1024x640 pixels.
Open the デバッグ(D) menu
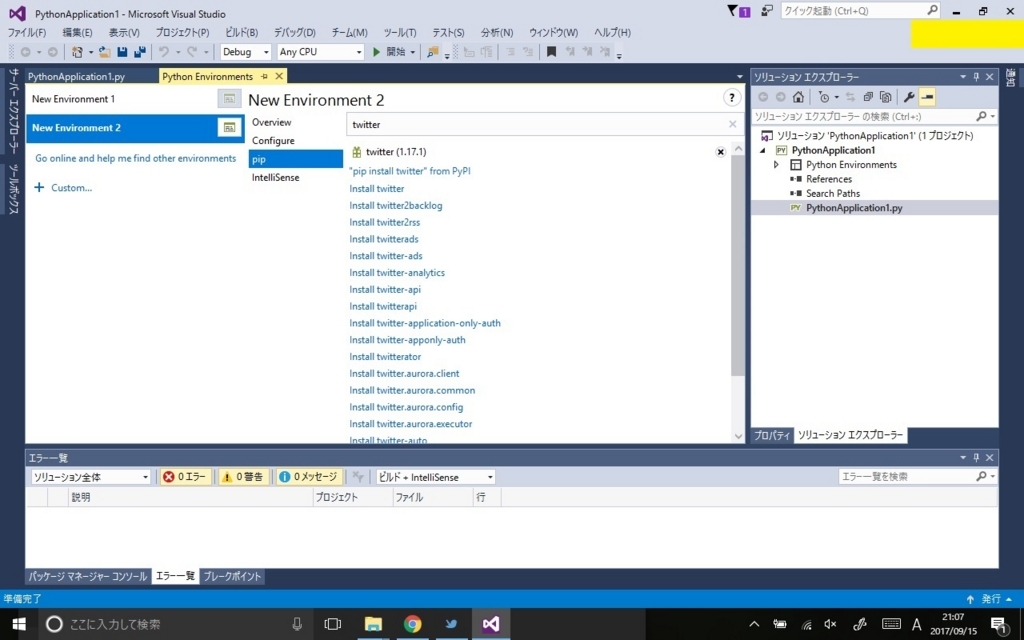[x=295, y=32]
